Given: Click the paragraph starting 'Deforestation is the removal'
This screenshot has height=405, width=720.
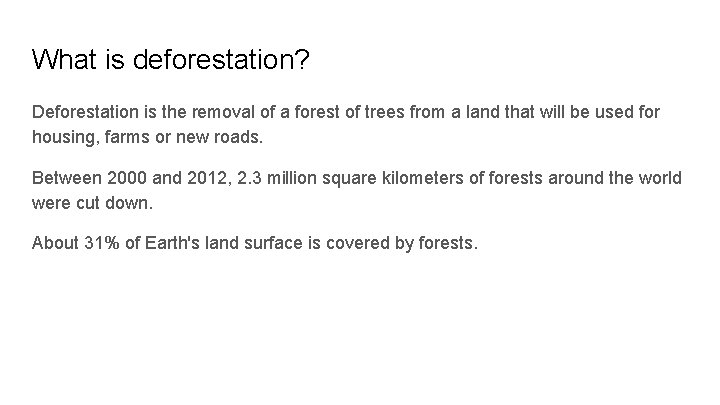Looking at the screenshot, I should [346, 124].
